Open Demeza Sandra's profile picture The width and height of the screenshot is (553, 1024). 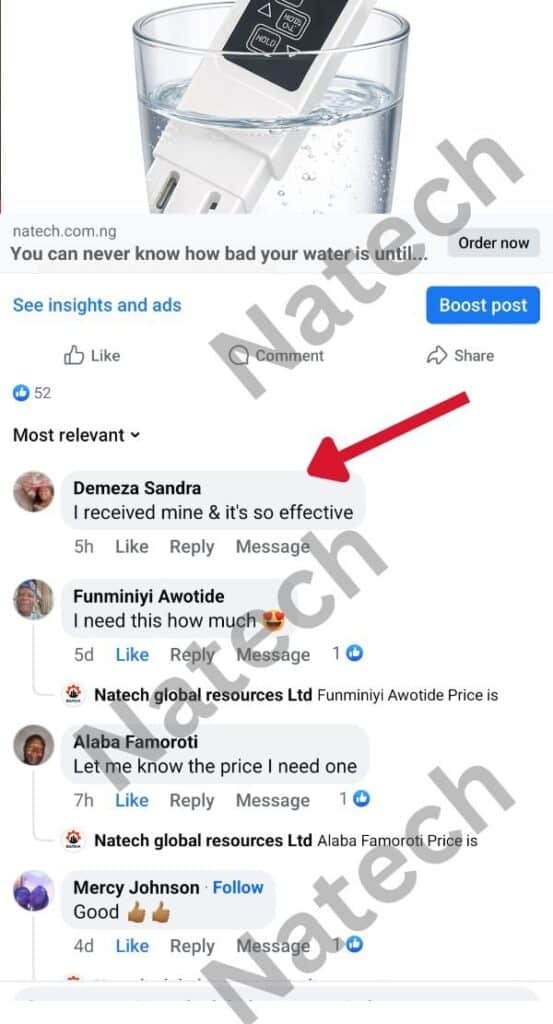pyautogui.click(x=33, y=492)
